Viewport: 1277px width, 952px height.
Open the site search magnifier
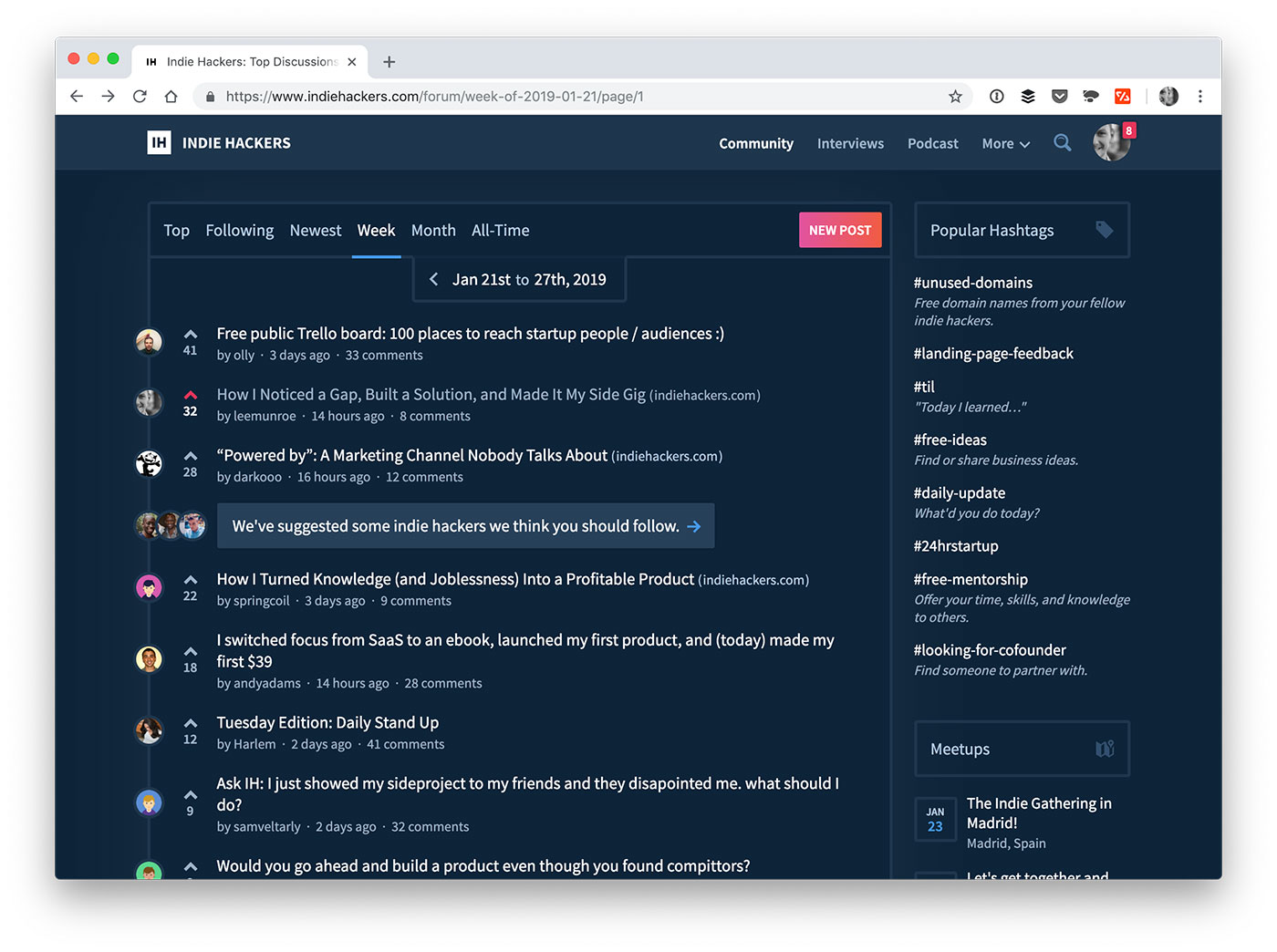[x=1062, y=142]
